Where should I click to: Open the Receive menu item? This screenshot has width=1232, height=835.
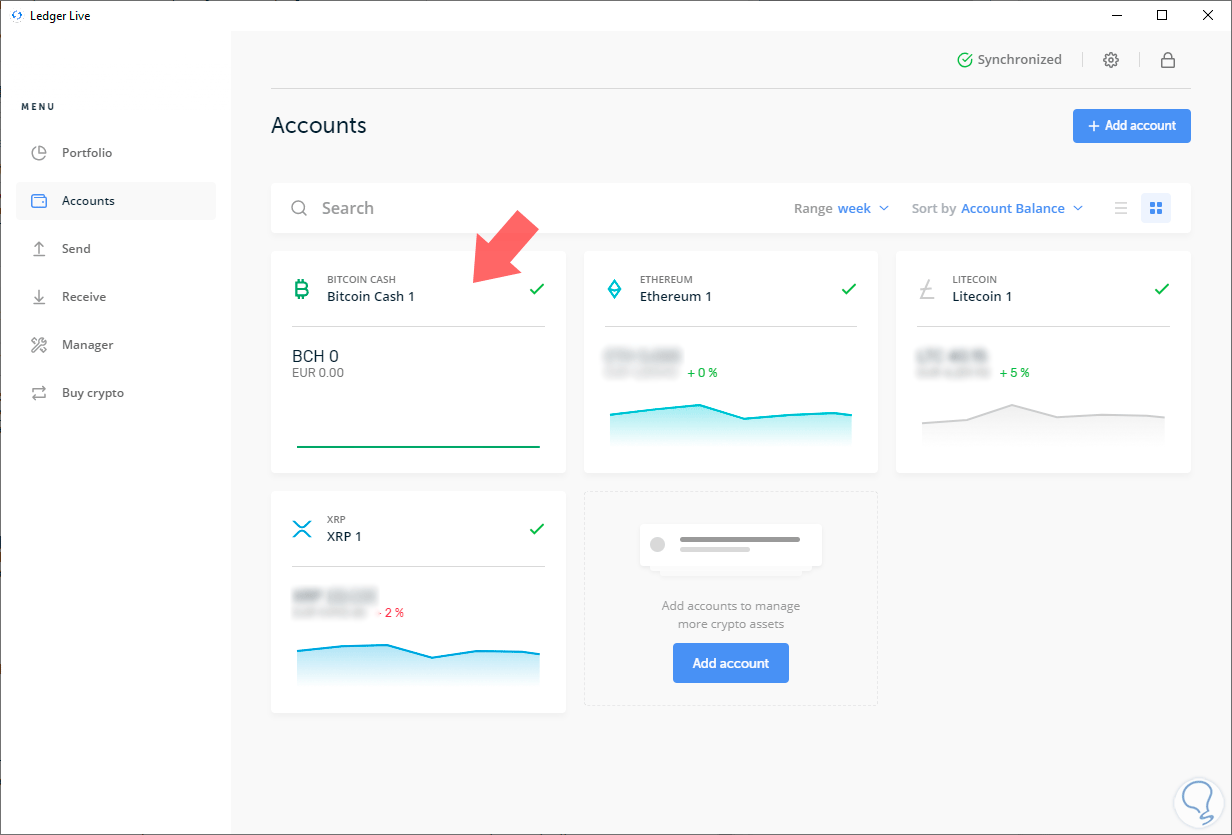click(x=116, y=297)
